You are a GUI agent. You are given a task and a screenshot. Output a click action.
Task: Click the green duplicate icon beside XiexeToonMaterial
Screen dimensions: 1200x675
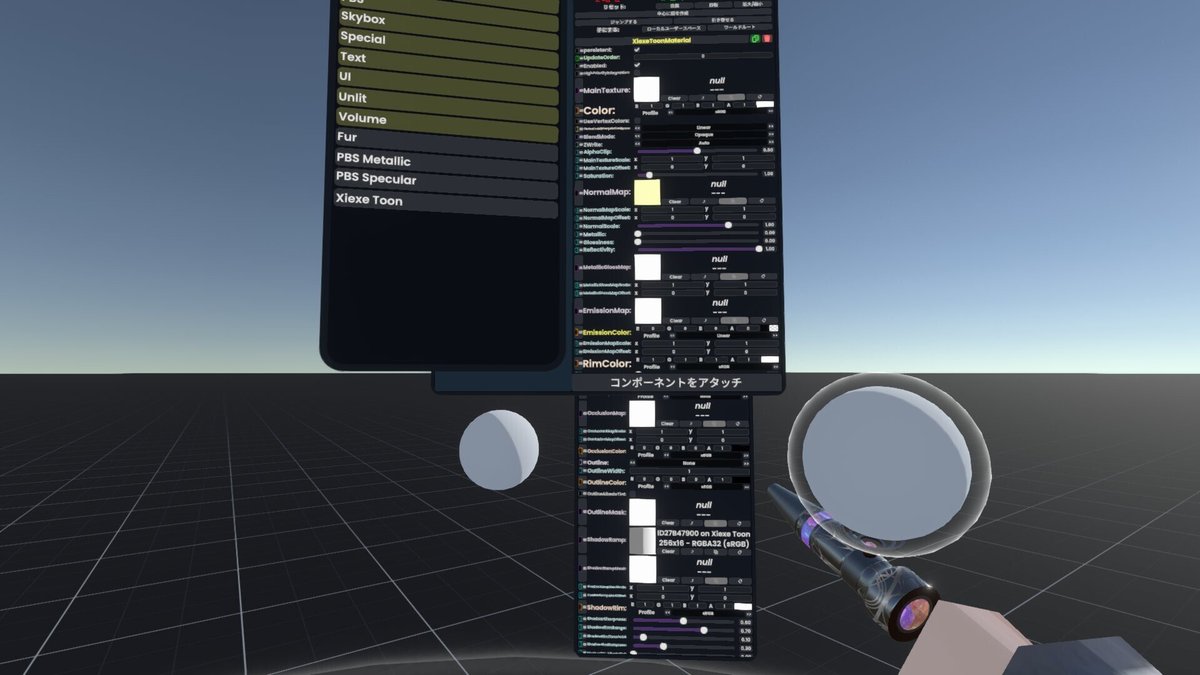coord(755,39)
